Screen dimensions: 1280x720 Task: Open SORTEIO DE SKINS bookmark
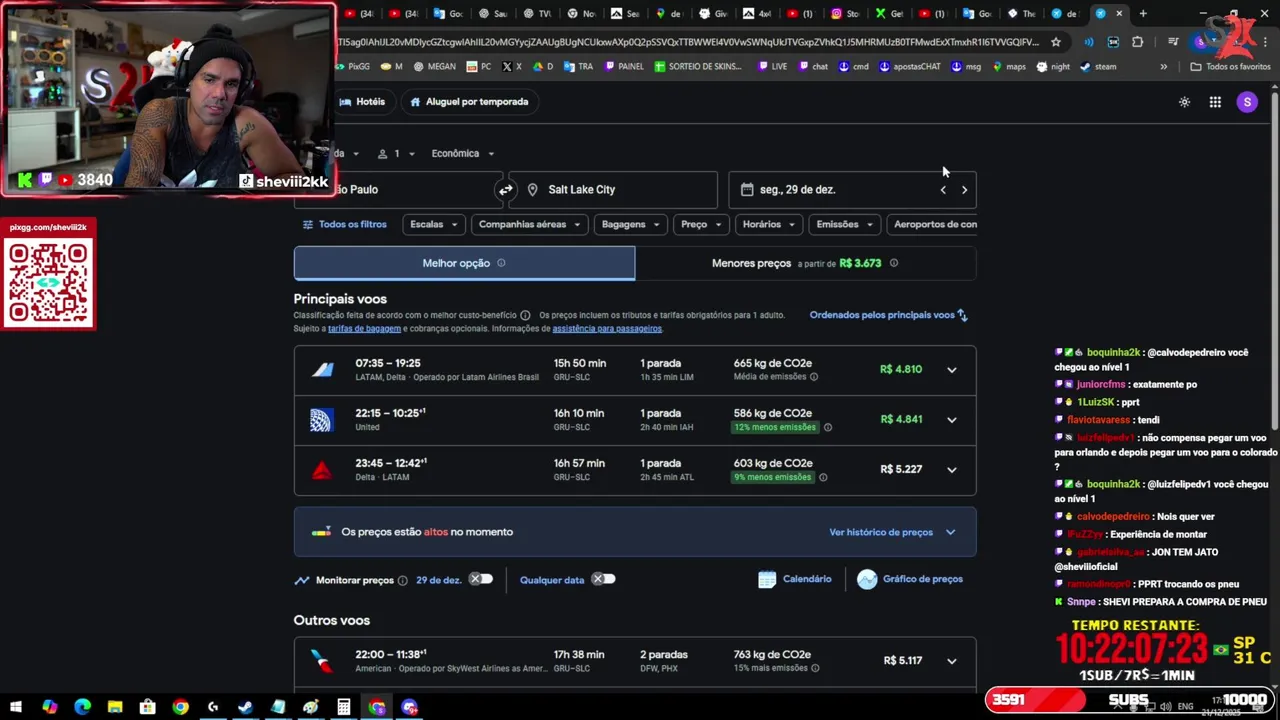point(698,67)
